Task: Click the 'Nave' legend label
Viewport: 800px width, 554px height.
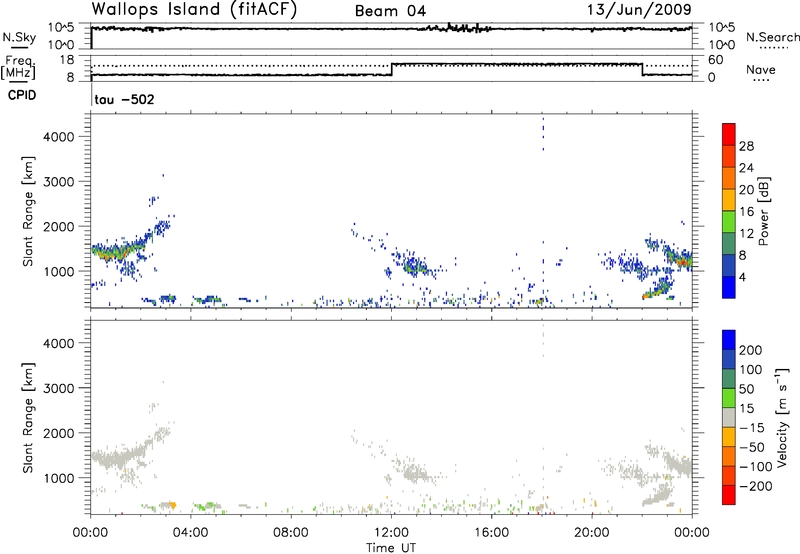Action: tap(761, 69)
